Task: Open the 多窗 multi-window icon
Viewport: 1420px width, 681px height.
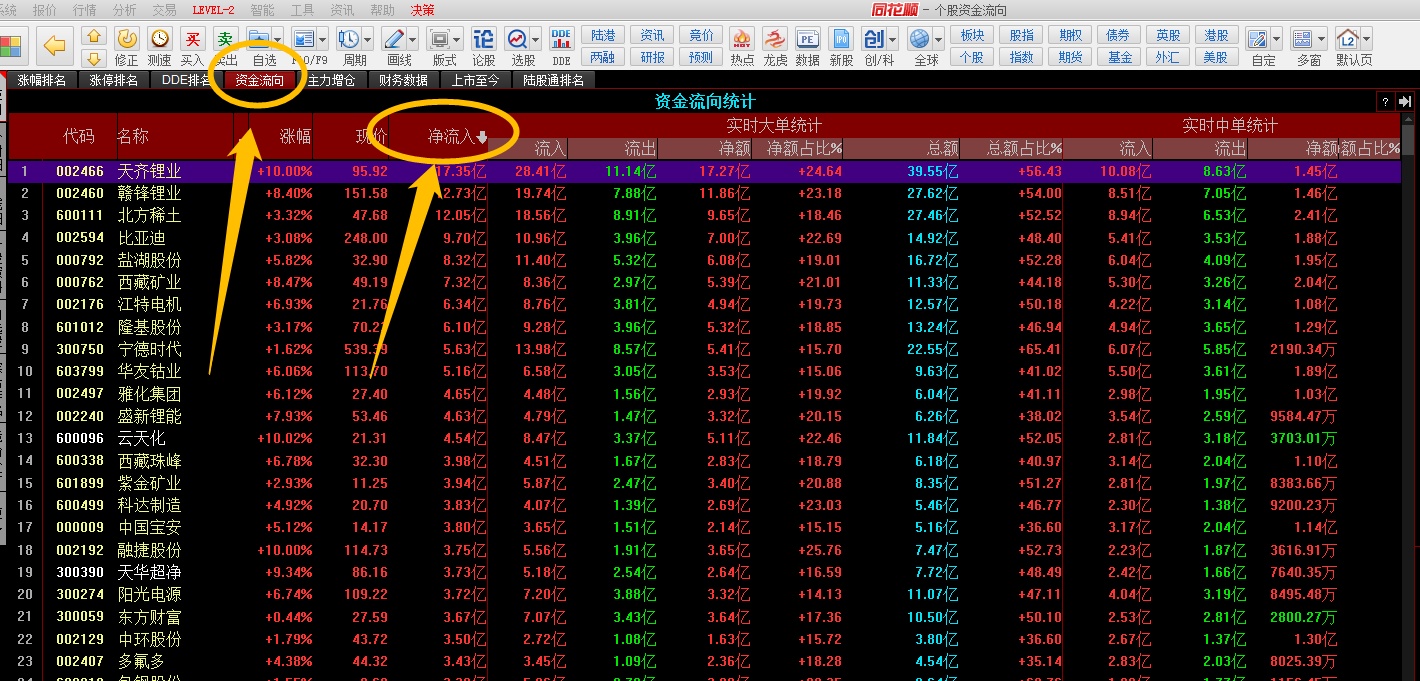Action: [1302, 38]
